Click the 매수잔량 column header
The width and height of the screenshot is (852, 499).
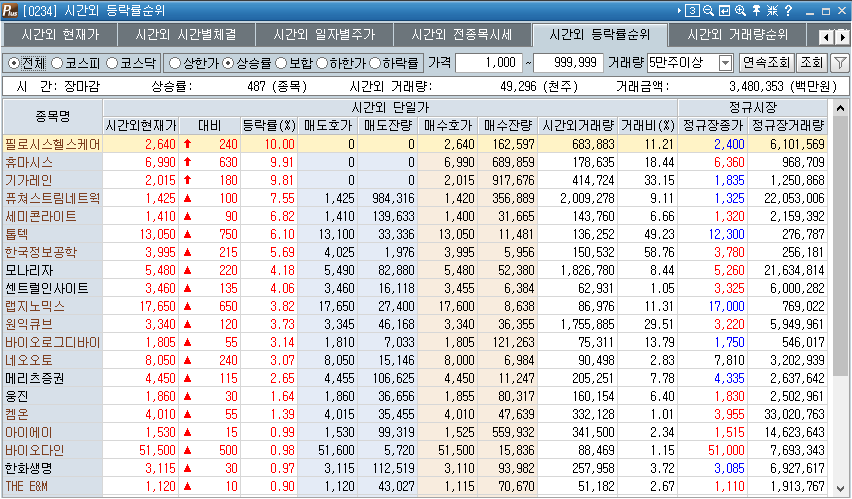pyautogui.click(x=508, y=126)
